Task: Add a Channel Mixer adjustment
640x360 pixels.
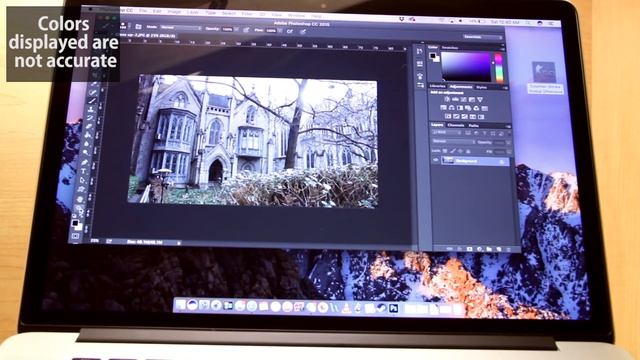Action: tap(476, 108)
